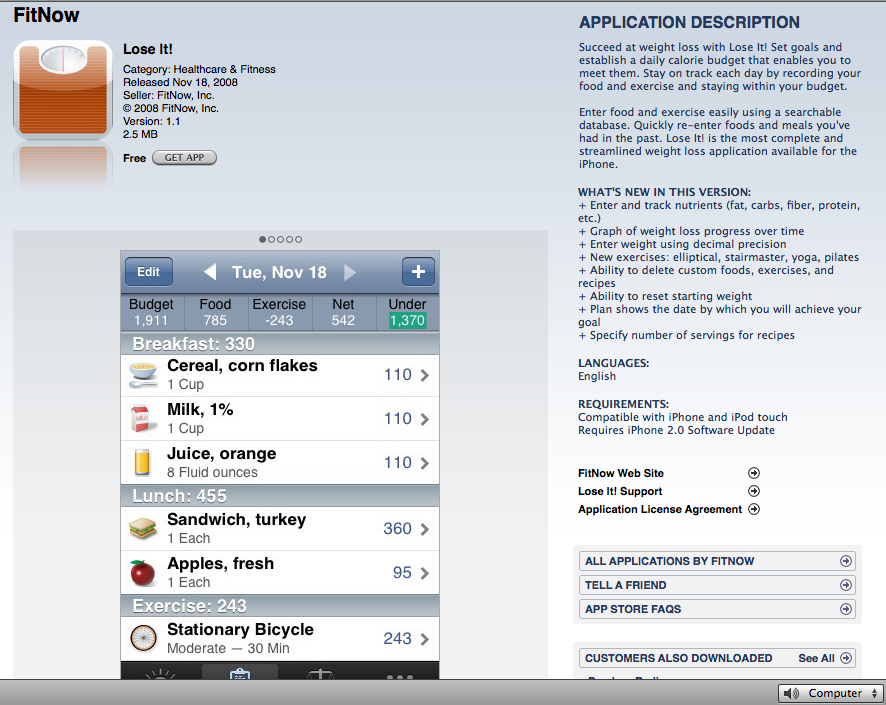Click the Food 785 summary cell

(215, 312)
